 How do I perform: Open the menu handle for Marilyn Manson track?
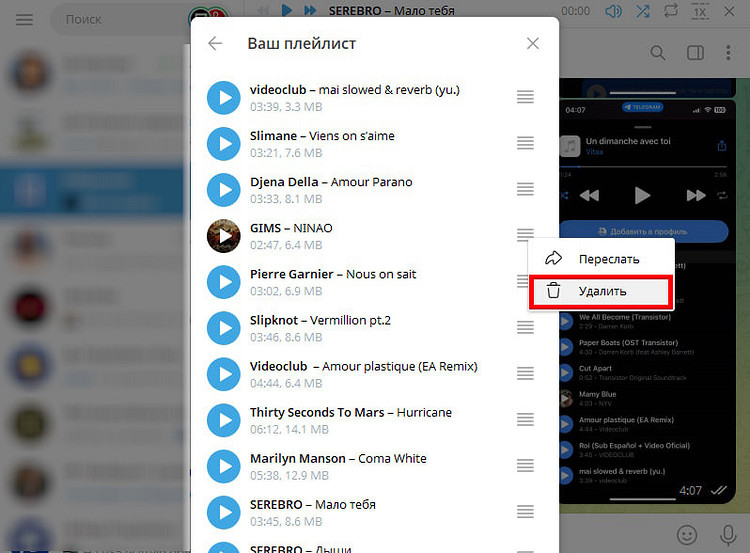pyautogui.click(x=525, y=465)
